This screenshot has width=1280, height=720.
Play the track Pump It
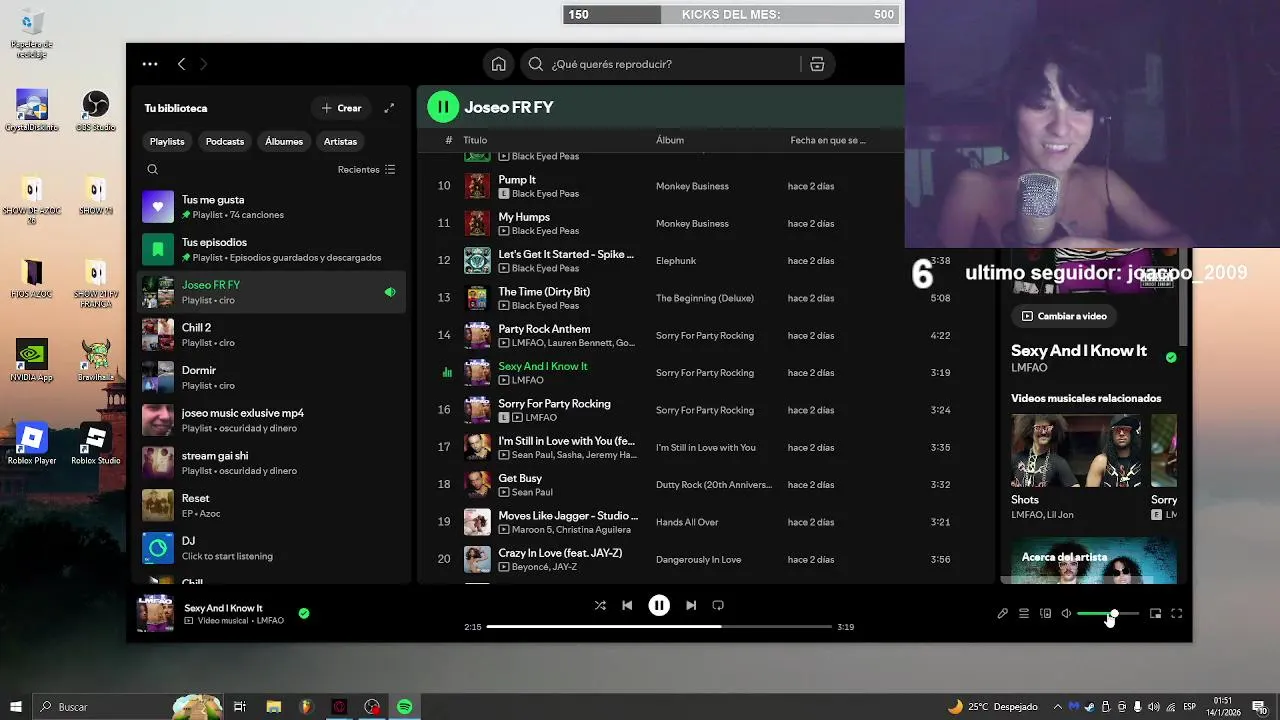(517, 180)
